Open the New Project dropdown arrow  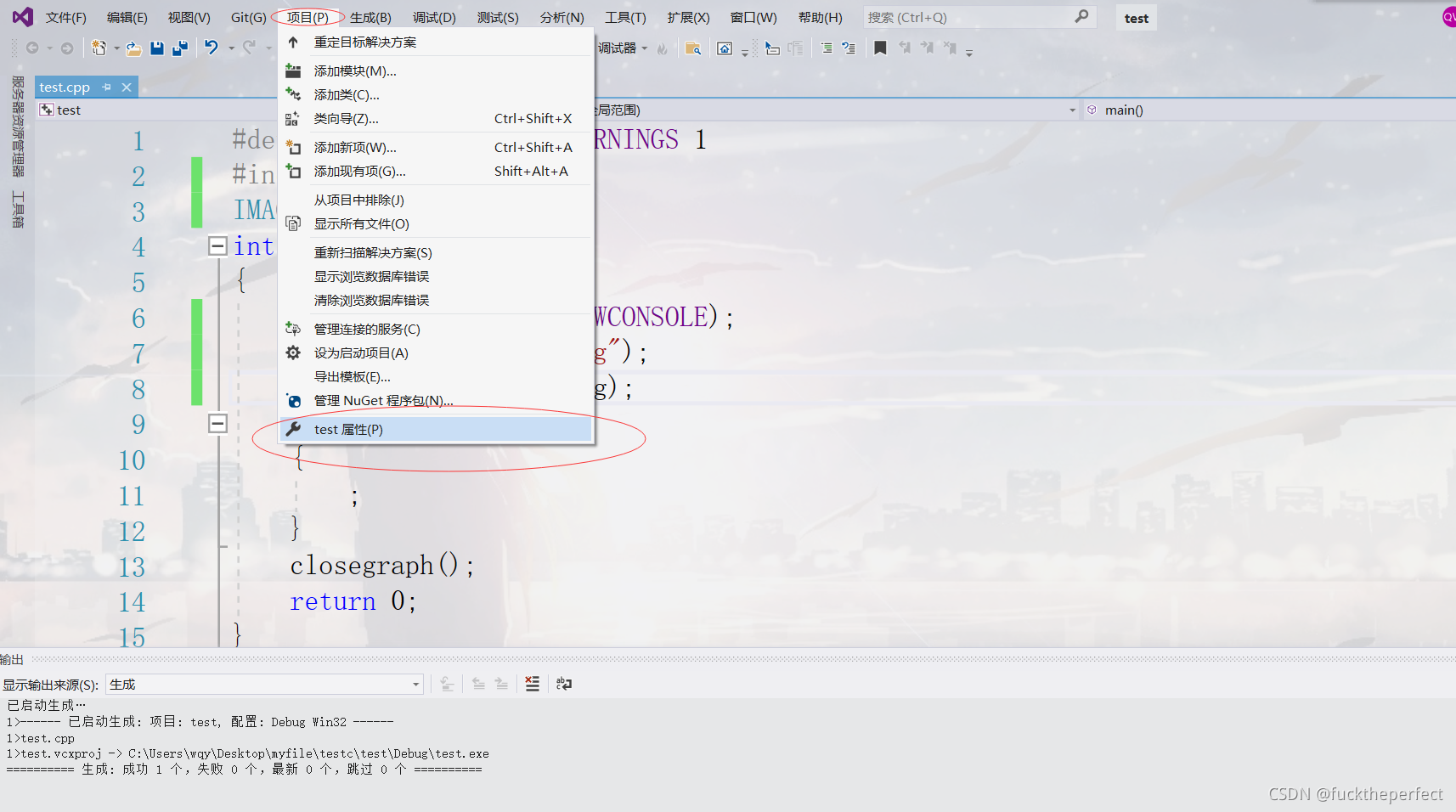(x=116, y=48)
